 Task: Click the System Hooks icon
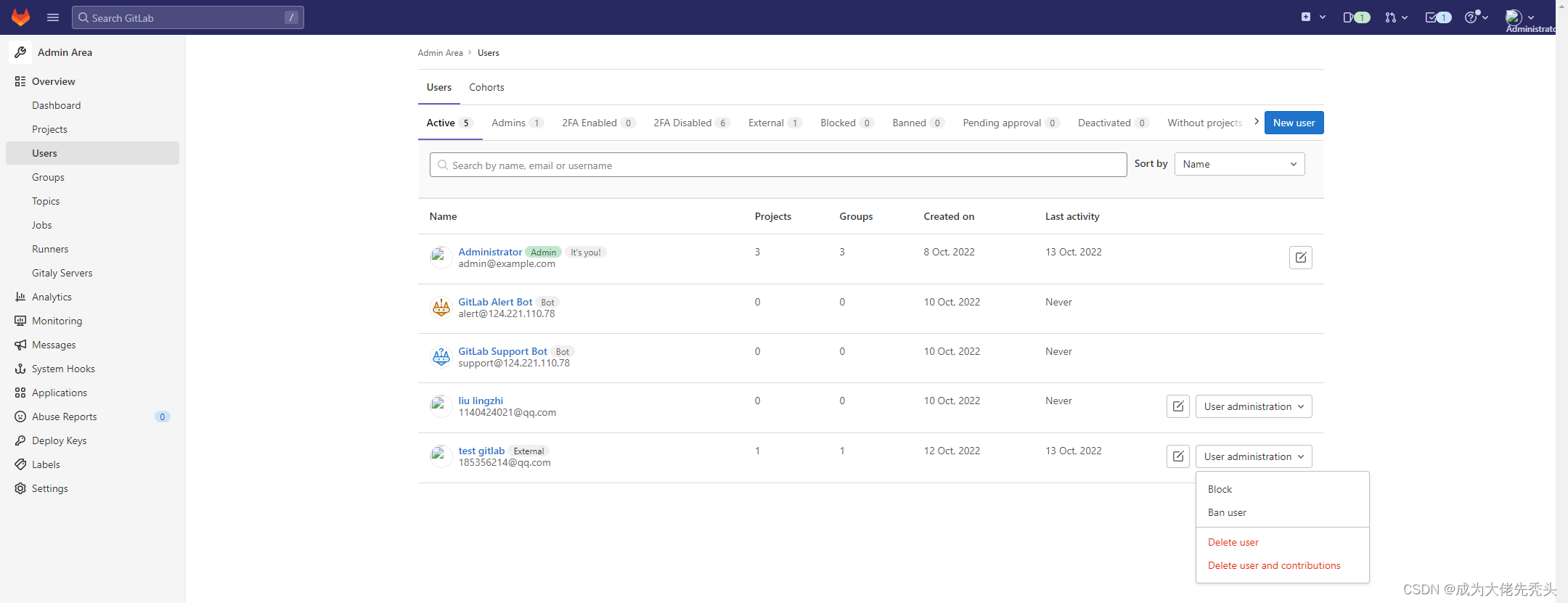coord(20,369)
